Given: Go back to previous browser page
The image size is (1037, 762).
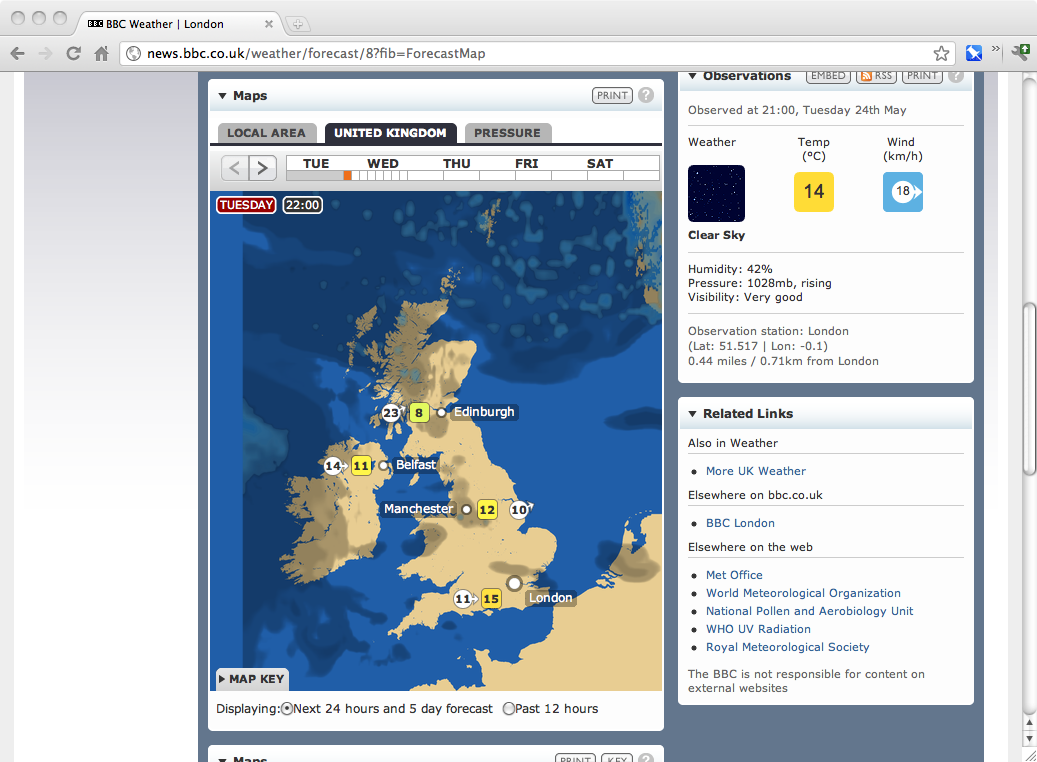Looking at the screenshot, I should point(18,54).
